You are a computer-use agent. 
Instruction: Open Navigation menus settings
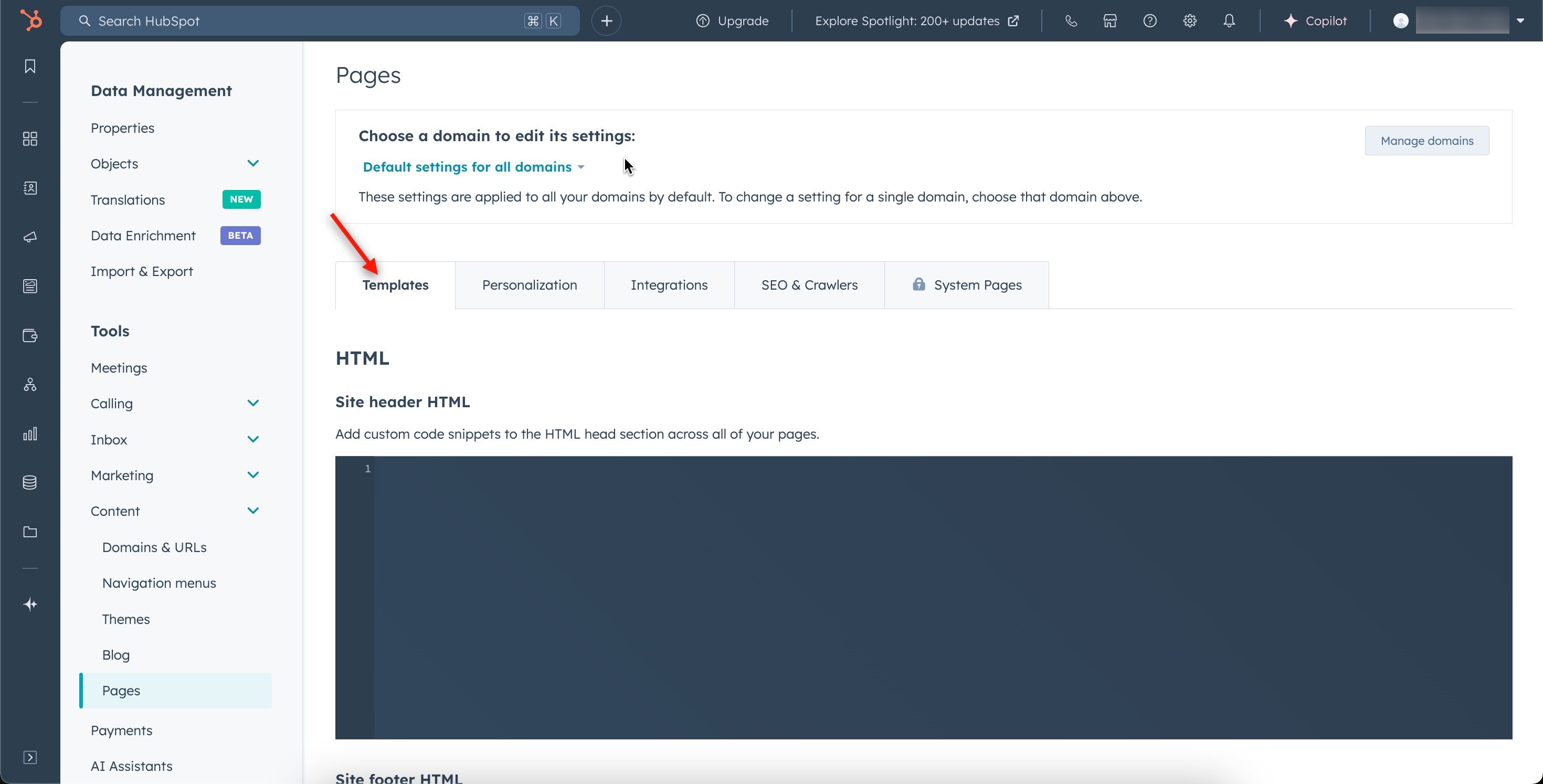tap(158, 584)
